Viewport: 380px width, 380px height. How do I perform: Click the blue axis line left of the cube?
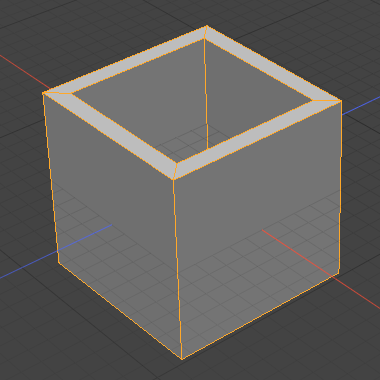[x=28, y=264]
